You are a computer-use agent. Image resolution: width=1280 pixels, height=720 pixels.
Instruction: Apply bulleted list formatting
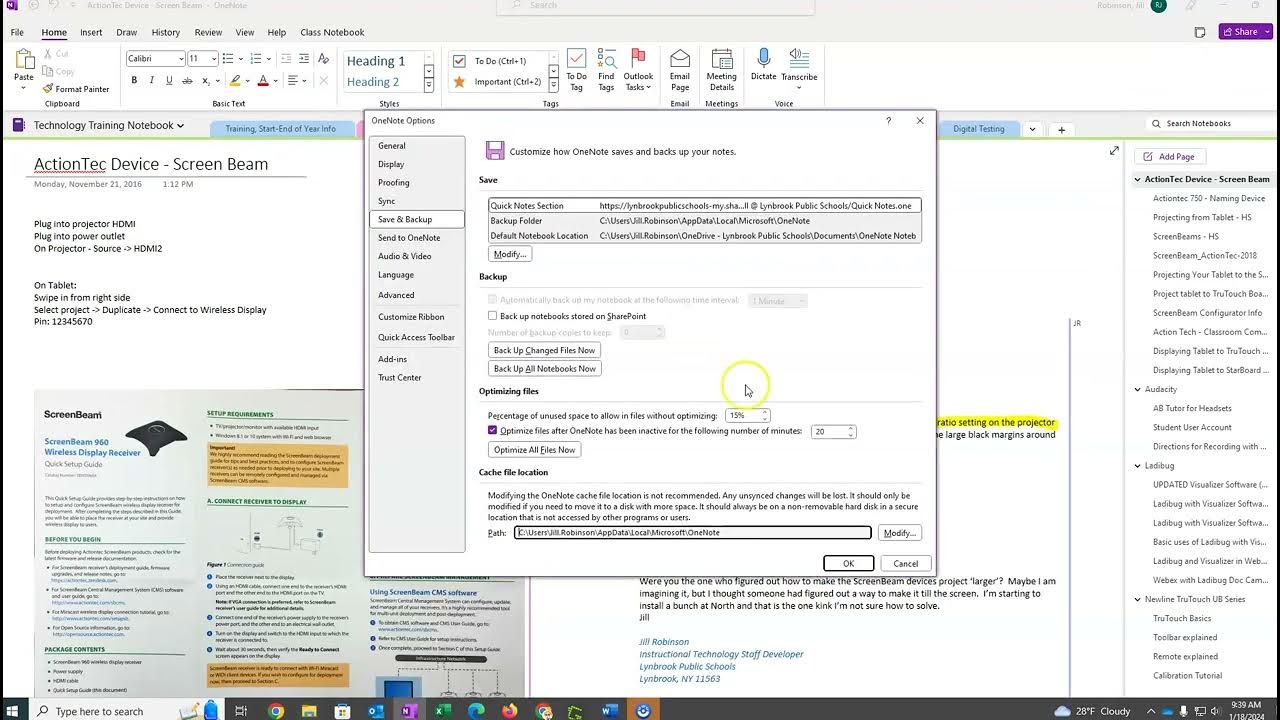click(x=230, y=59)
